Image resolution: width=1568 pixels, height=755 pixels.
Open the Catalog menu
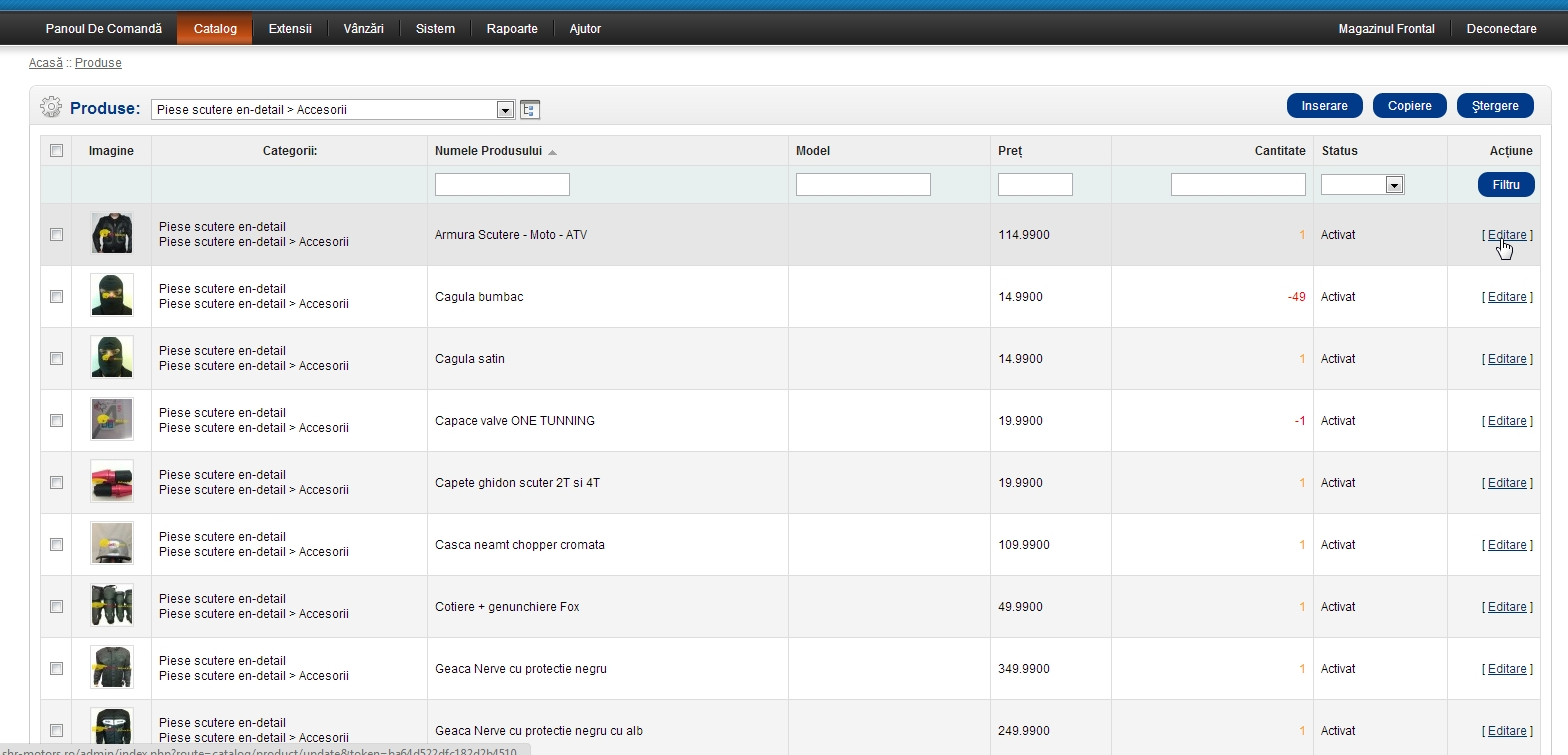215,29
